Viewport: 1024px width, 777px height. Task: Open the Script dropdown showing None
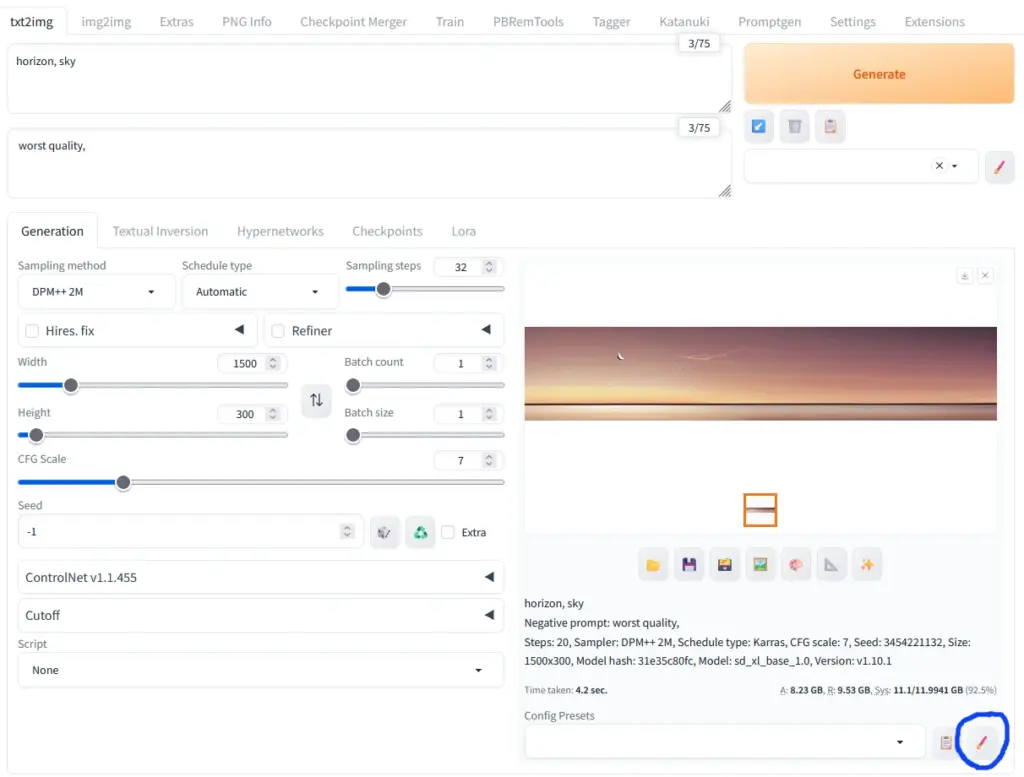(x=261, y=670)
